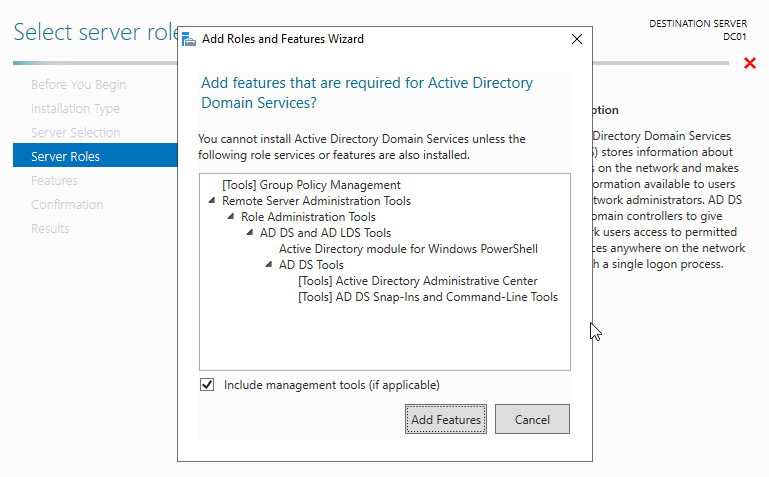Click the DESTINATION SERVER label
769x477 pixels.
pos(698,24)
